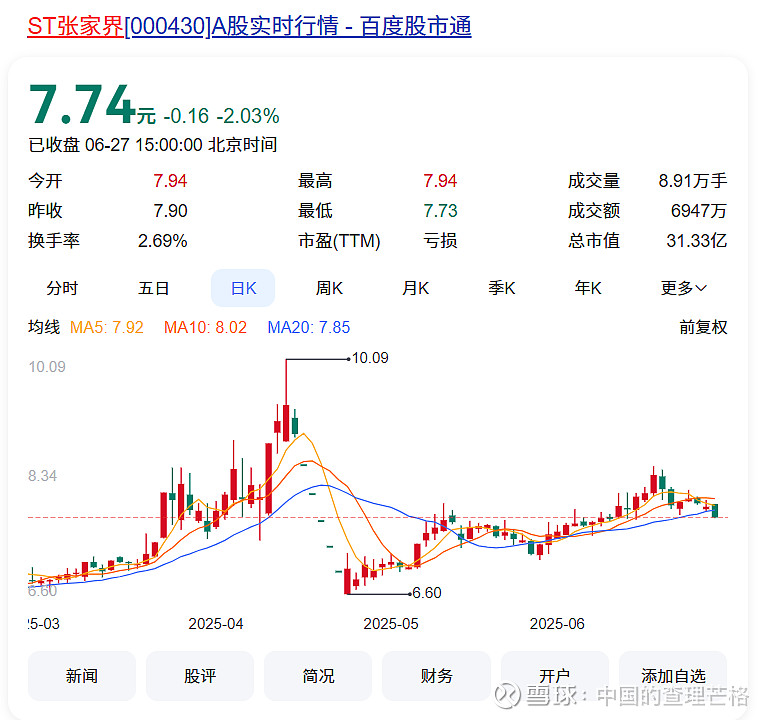
Task: Click the 今开 value 7.94
Action: point(170,181)
